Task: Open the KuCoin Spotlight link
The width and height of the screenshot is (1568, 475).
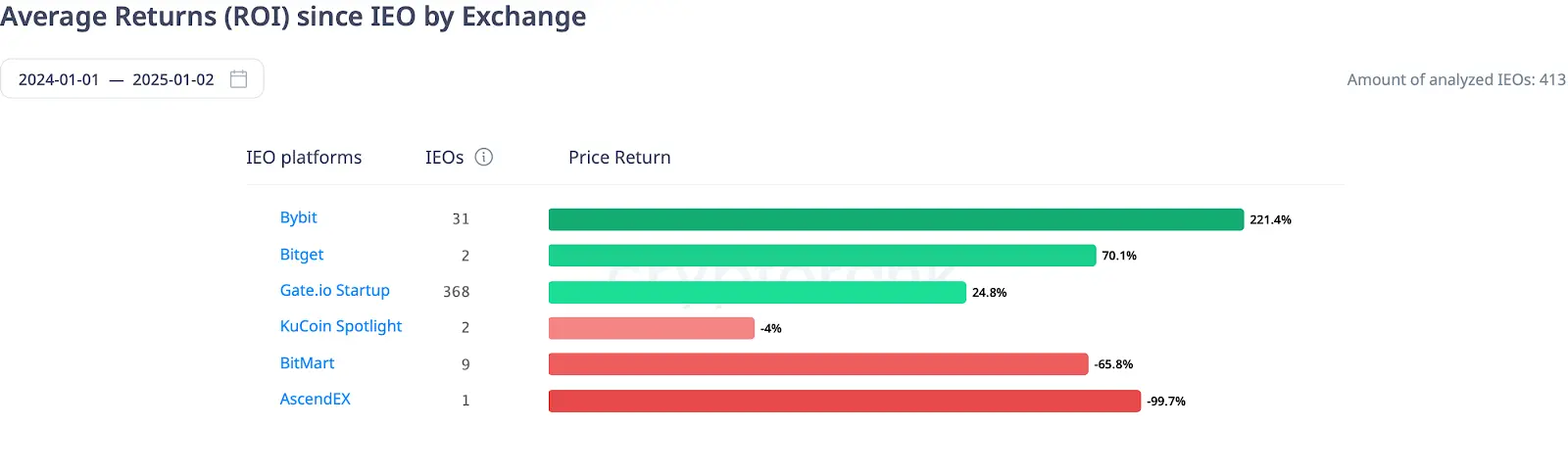Action: click(340, 326)
